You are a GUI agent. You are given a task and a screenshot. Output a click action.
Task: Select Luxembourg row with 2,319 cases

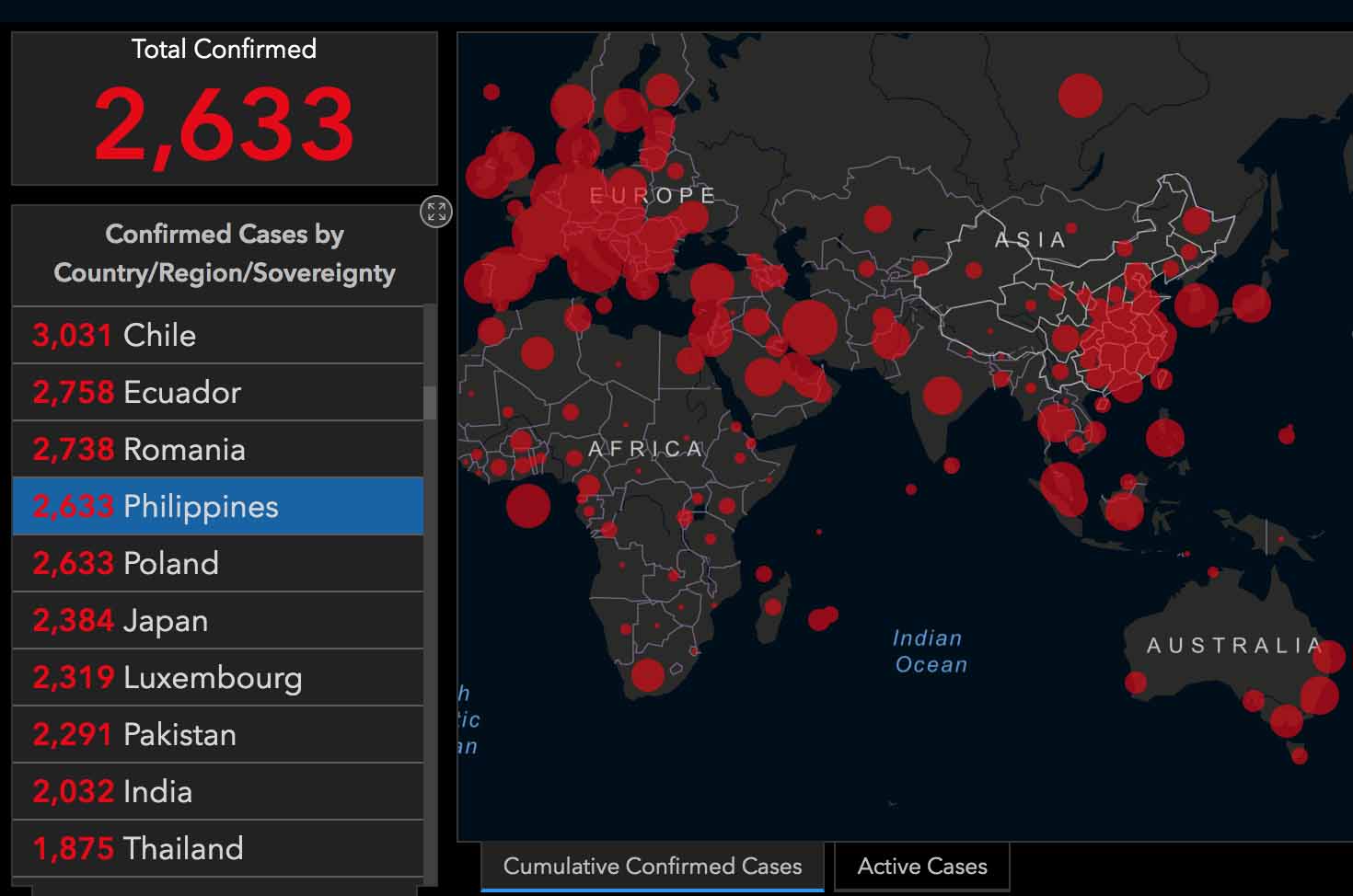click(x=218, y=677)
